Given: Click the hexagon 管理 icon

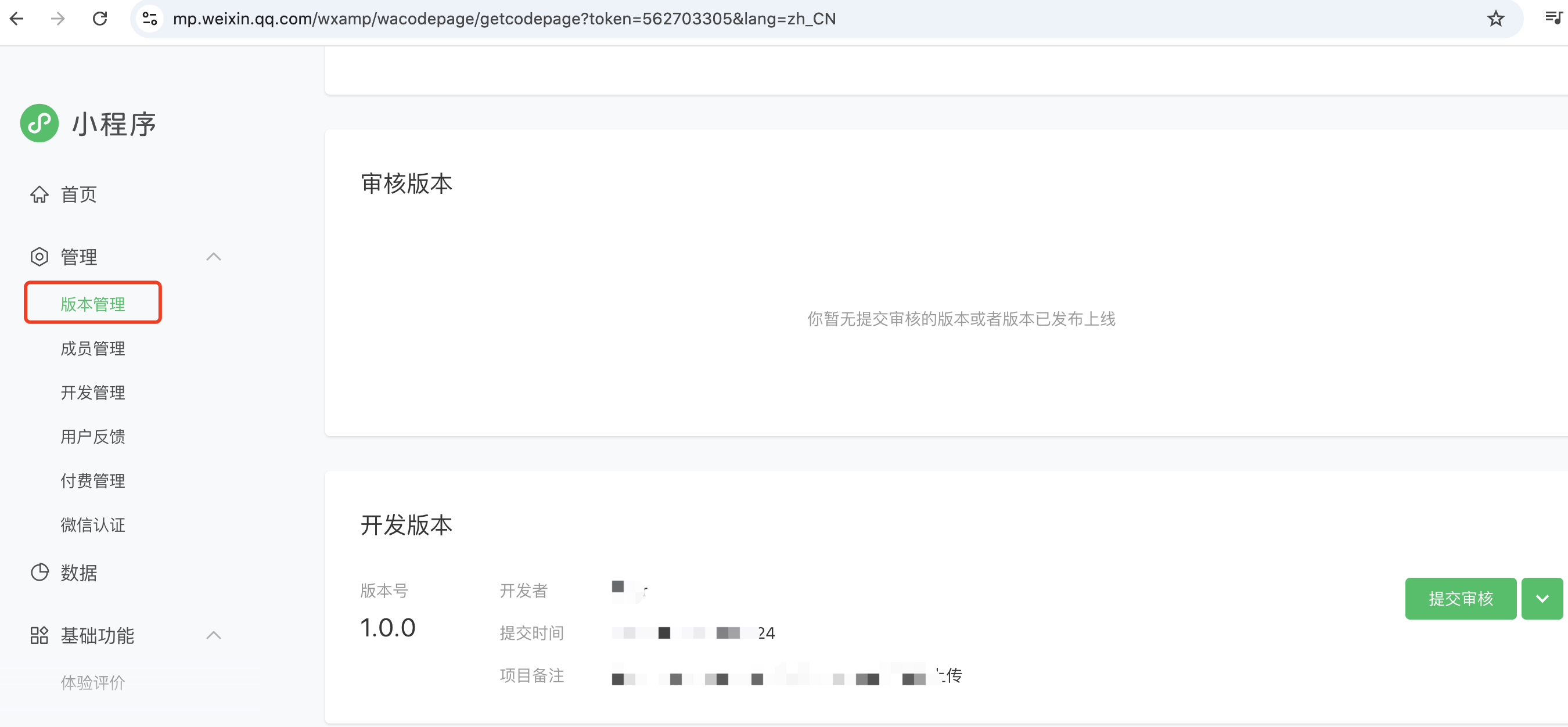Looking at the screenshot, I should coord(39,257).
